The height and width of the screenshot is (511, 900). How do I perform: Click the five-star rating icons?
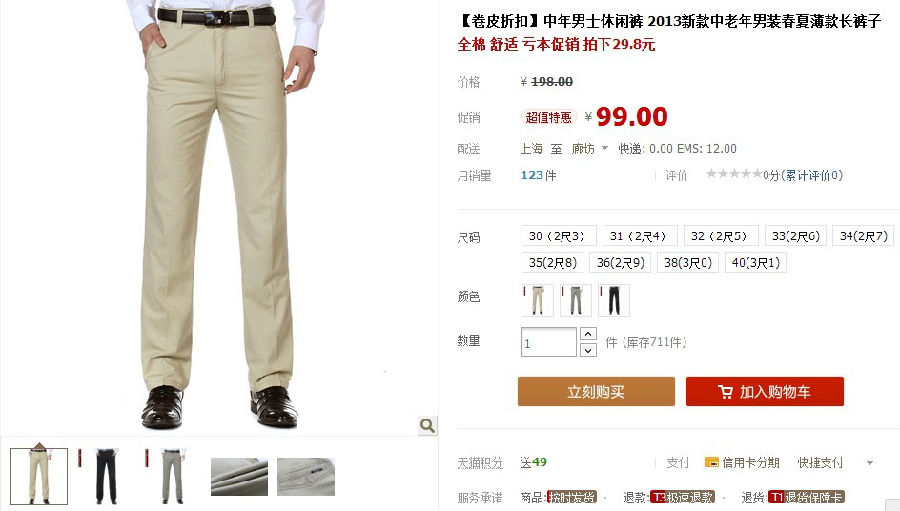(x=734, y=174)
